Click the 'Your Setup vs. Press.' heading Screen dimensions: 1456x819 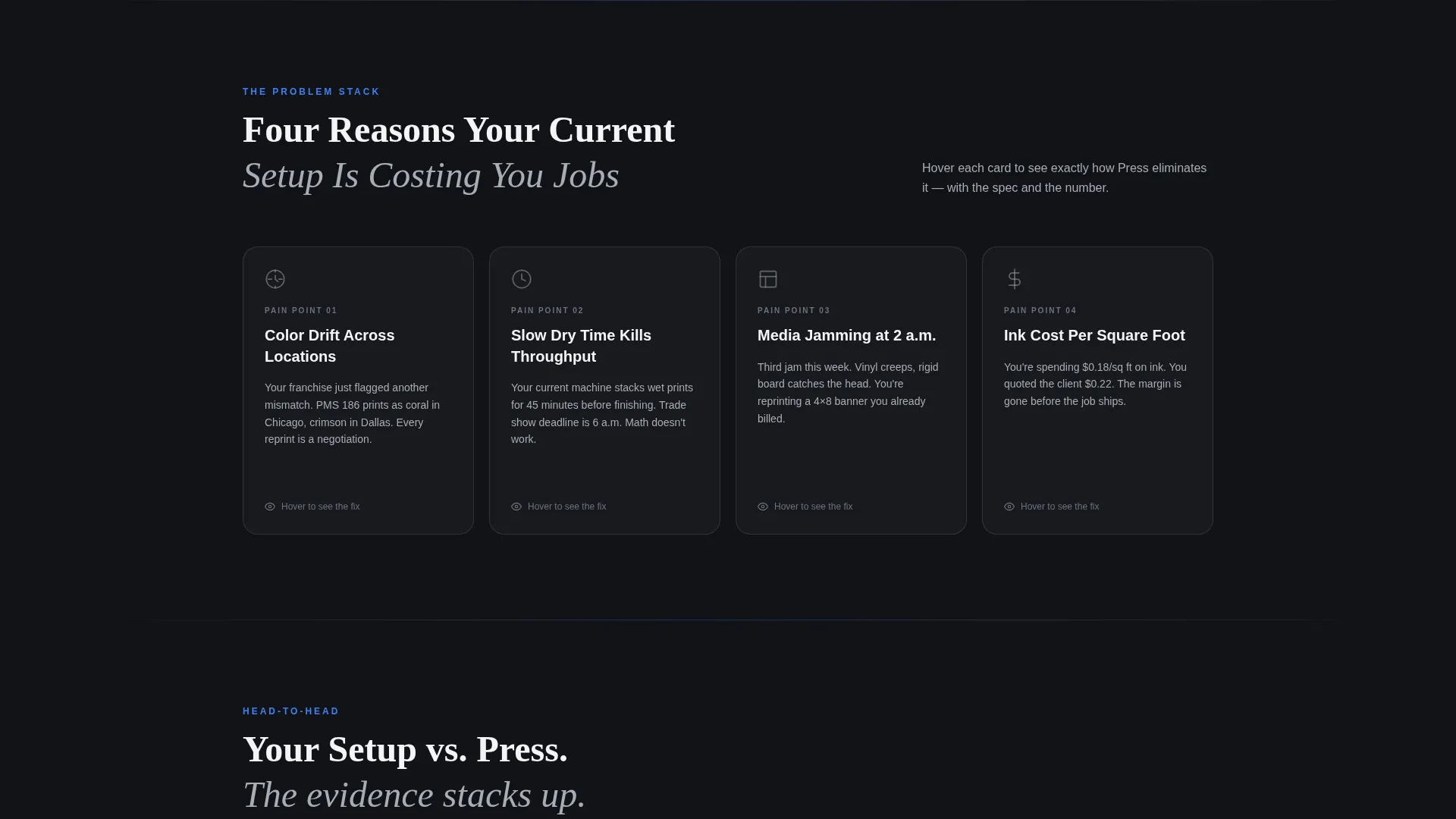(405, 750)
